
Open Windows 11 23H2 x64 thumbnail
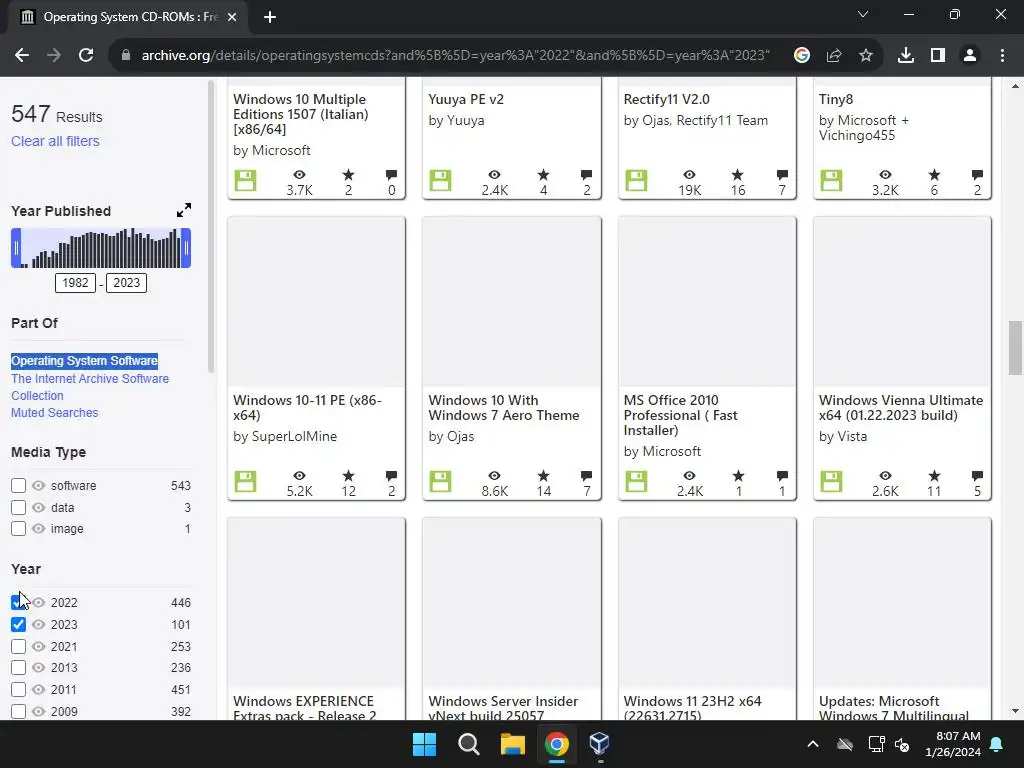coord(707,603)
